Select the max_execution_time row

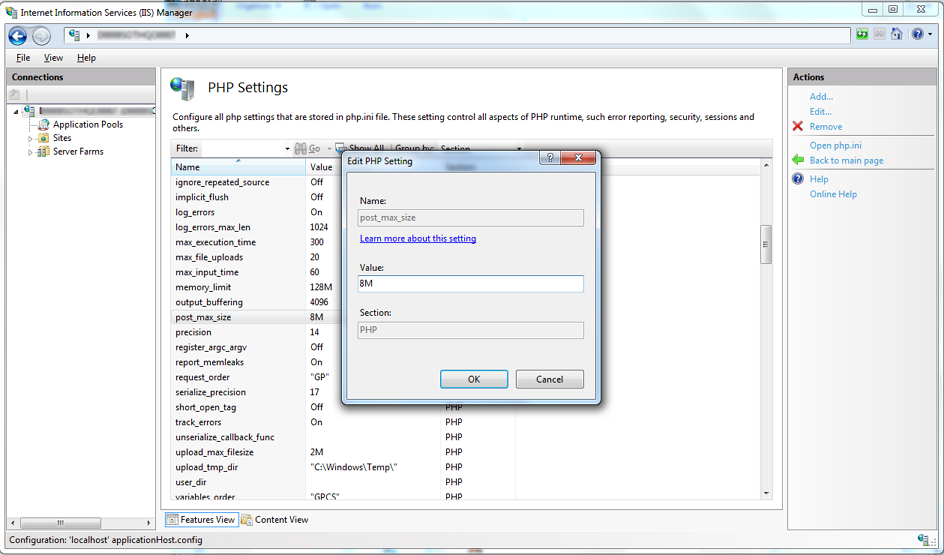[x=257, y=242]
